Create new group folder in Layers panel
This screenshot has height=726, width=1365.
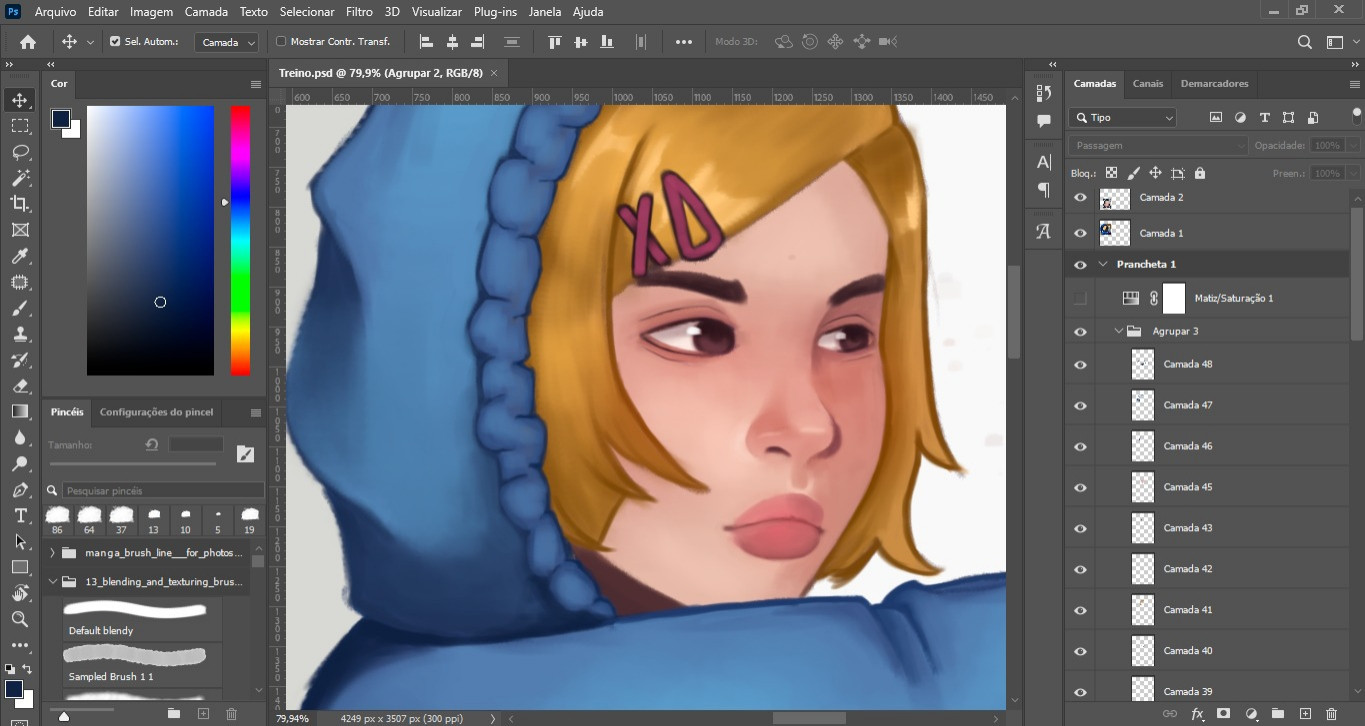coord(1277,714)
